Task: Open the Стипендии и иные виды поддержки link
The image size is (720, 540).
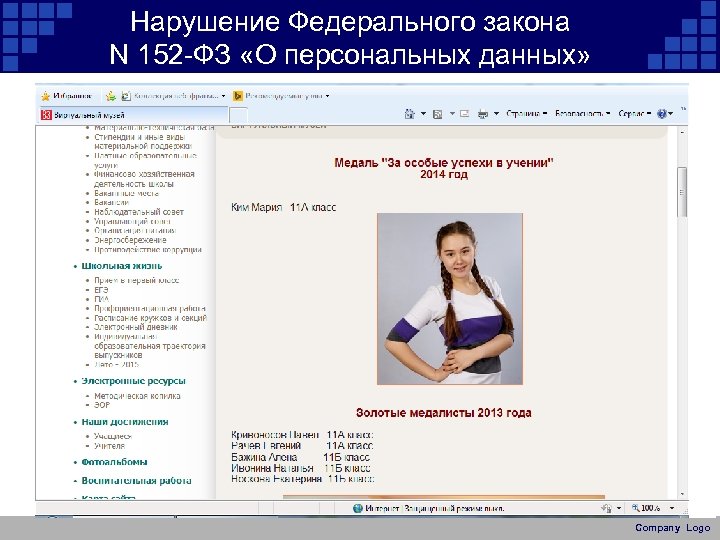Action: (x=143, y=141)
